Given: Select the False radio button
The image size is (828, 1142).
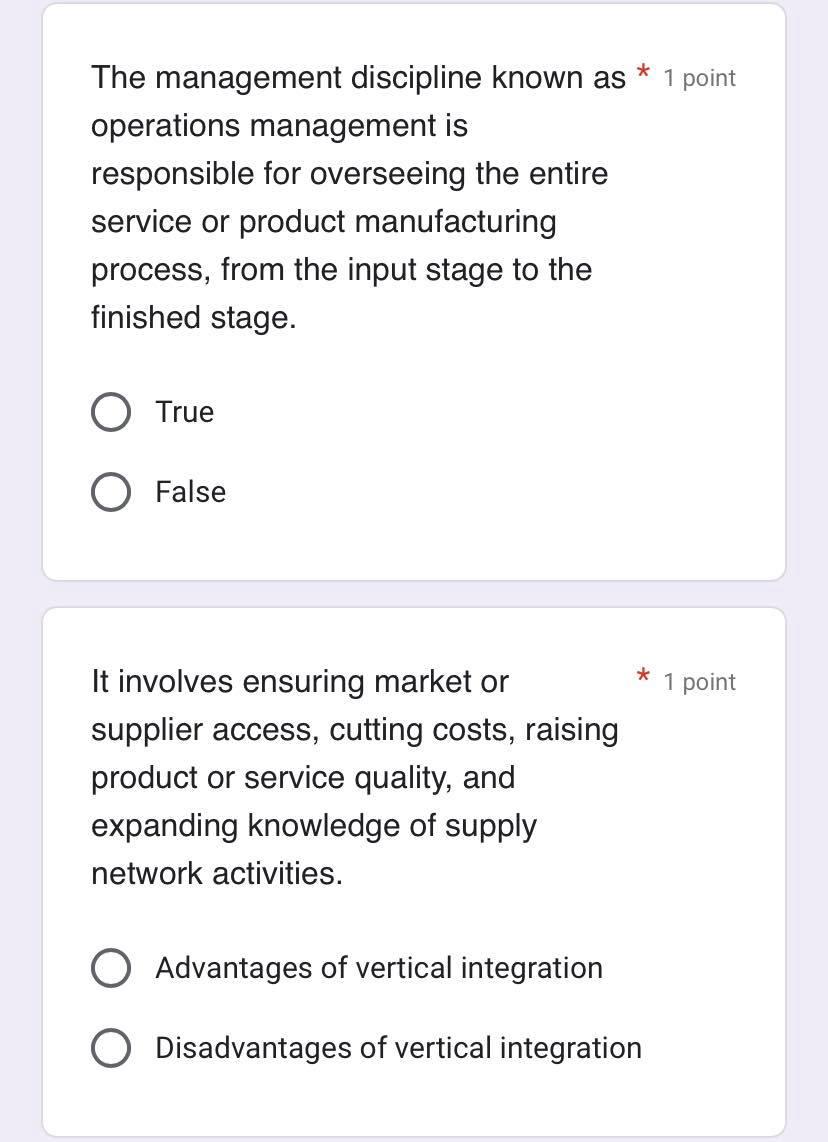Looking at the screenshot, I should [x=110, y=491].
